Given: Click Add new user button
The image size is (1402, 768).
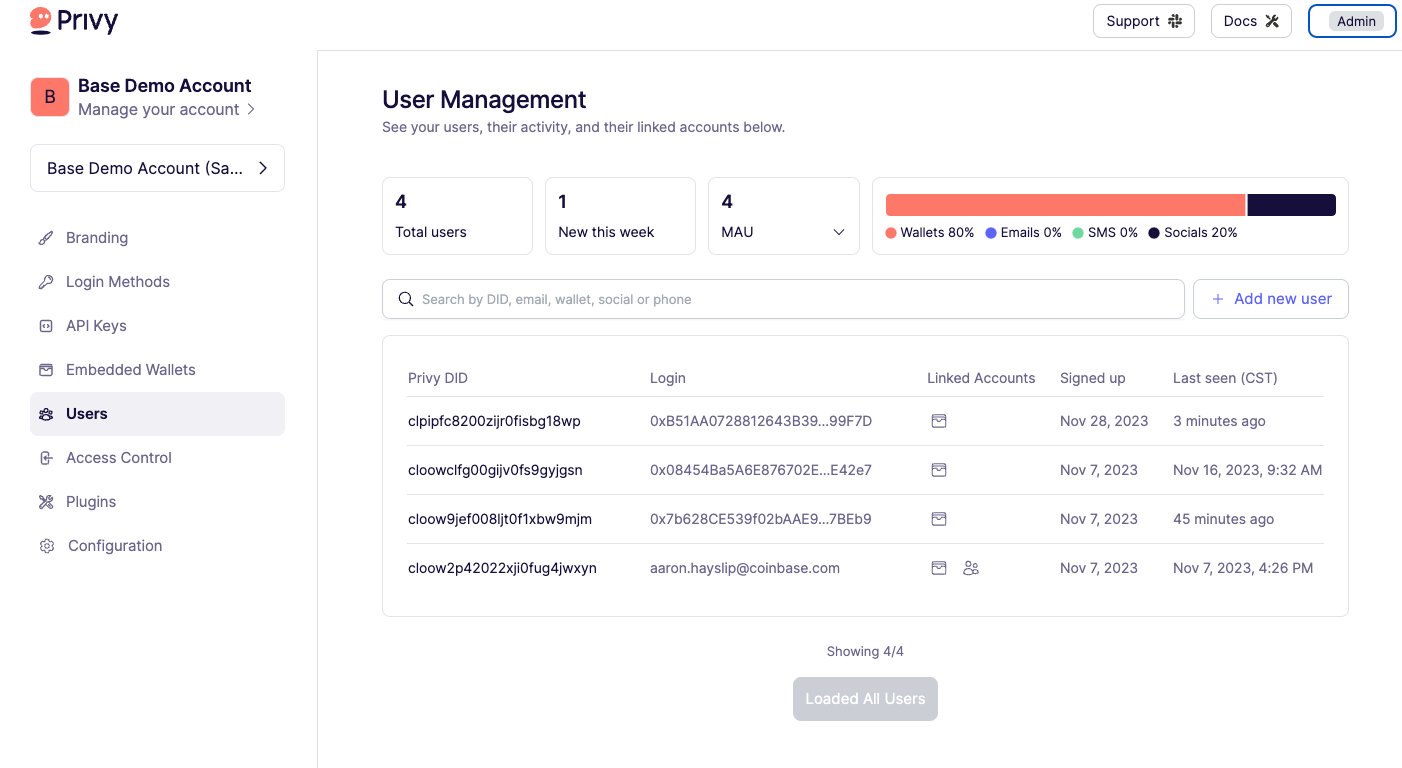Looking at the screenshot, I should [1271, 299].
